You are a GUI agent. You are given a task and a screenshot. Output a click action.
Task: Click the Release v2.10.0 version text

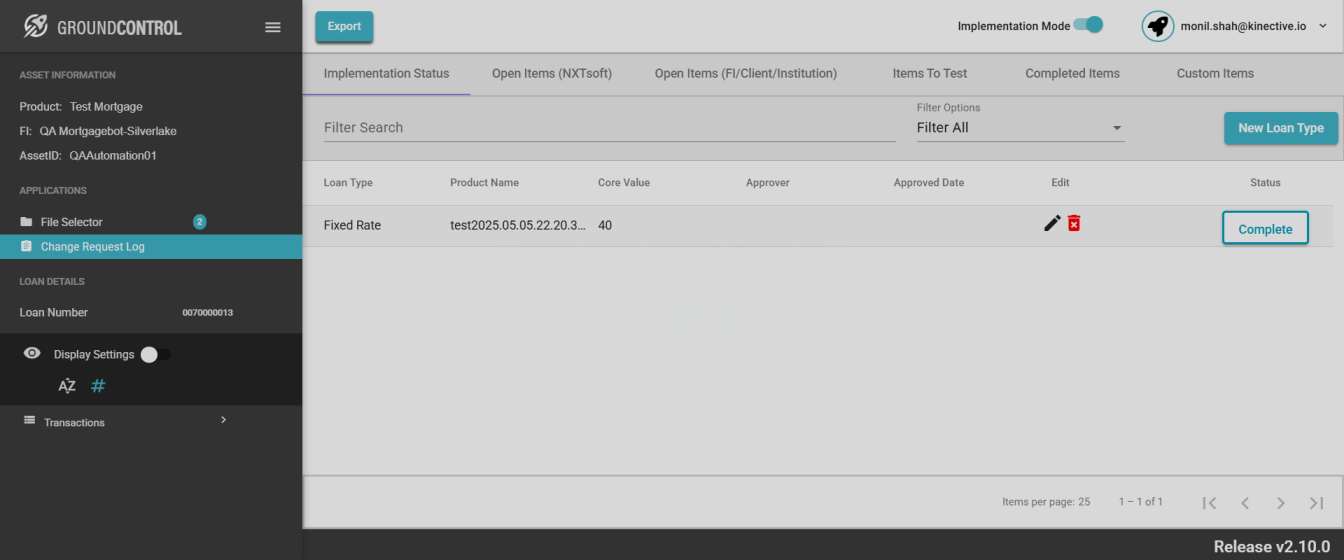click(1271, 547)
